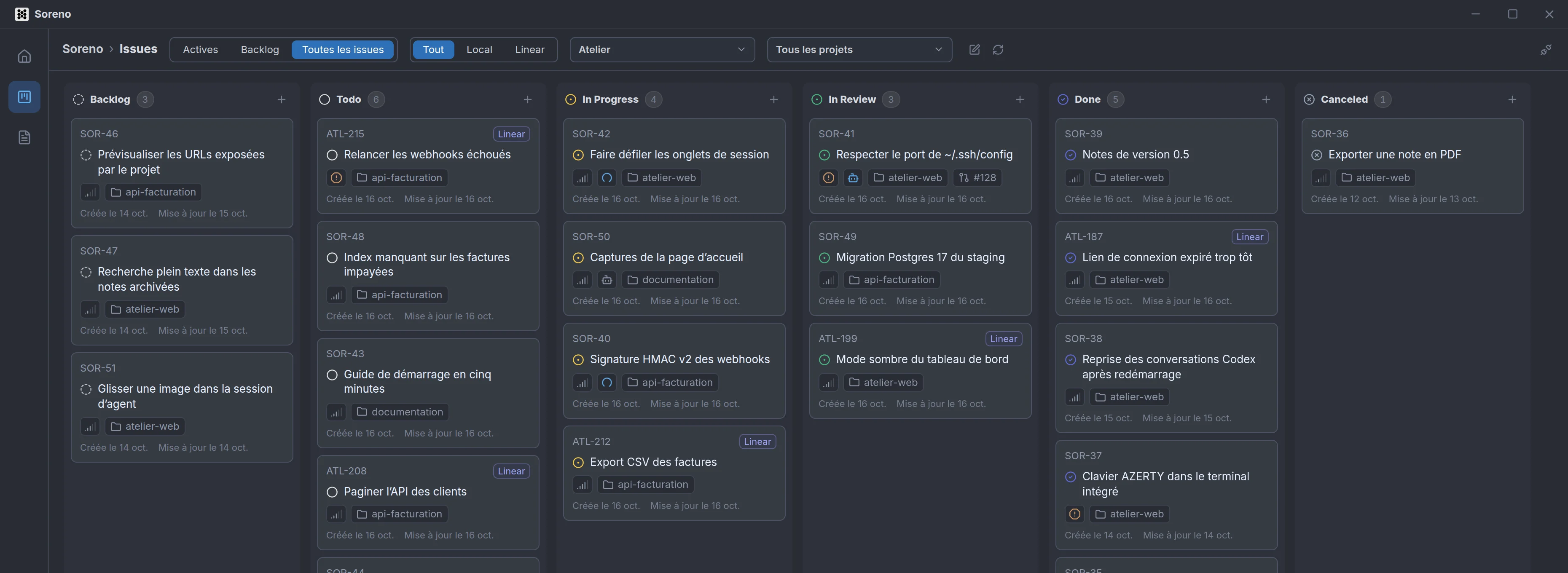Viewport: 1568px width, 573px height.
Task: Open the Export CSV des factures card
Action: [x=674, y=473]
